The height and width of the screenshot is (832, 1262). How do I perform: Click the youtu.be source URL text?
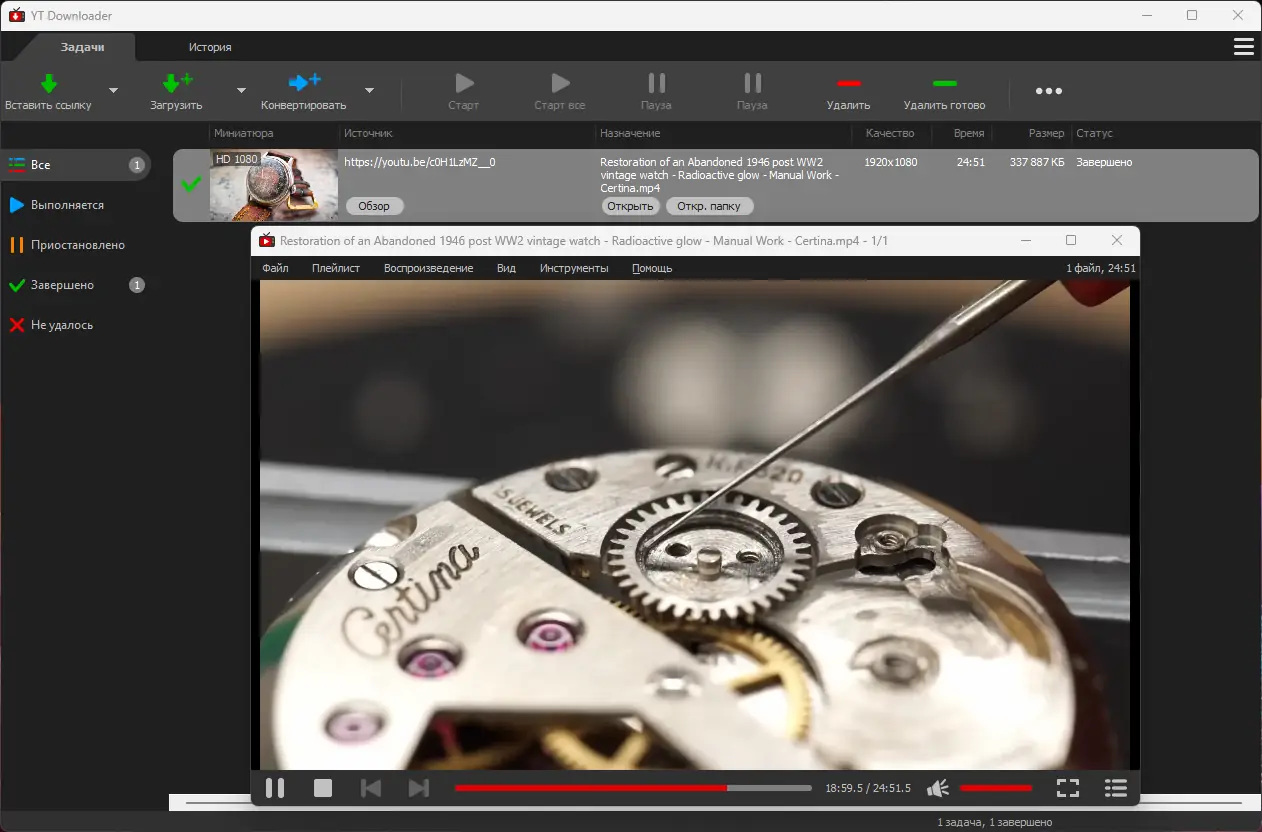420,161
